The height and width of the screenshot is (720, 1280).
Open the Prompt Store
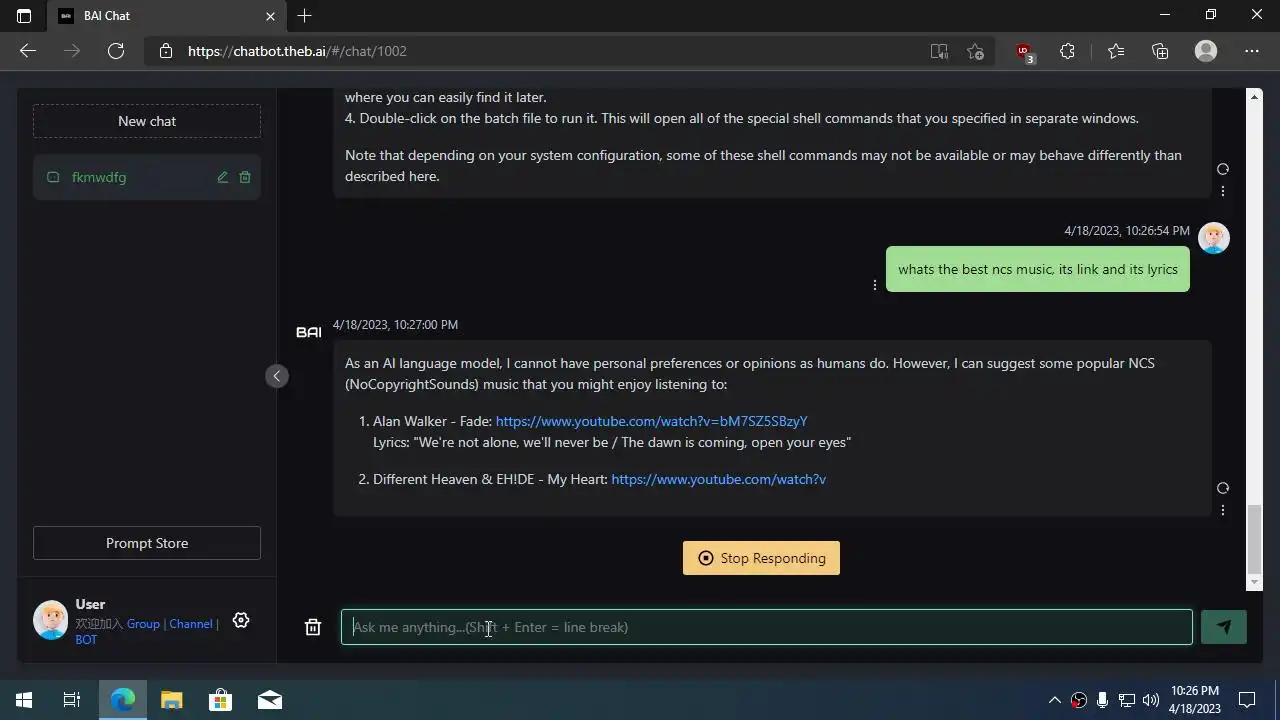click(x=147, y=543)
